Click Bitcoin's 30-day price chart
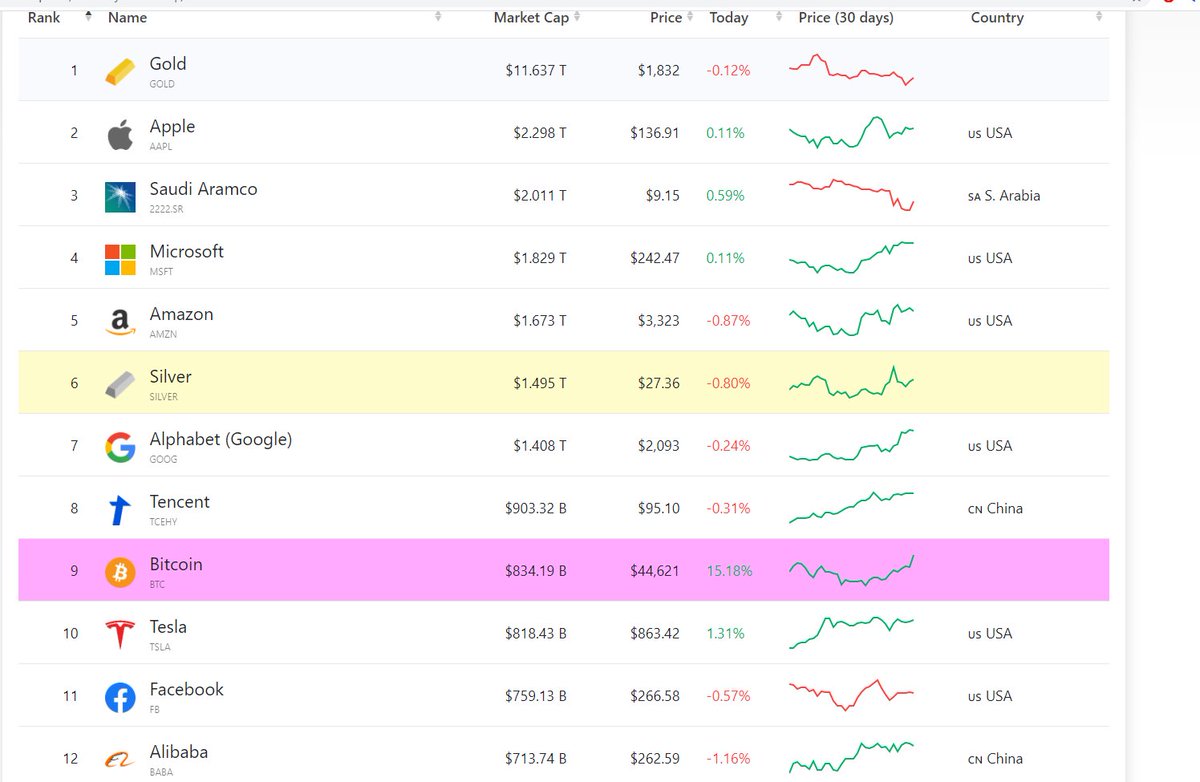This screenshot has width=1200, height=782. point(851,570)
